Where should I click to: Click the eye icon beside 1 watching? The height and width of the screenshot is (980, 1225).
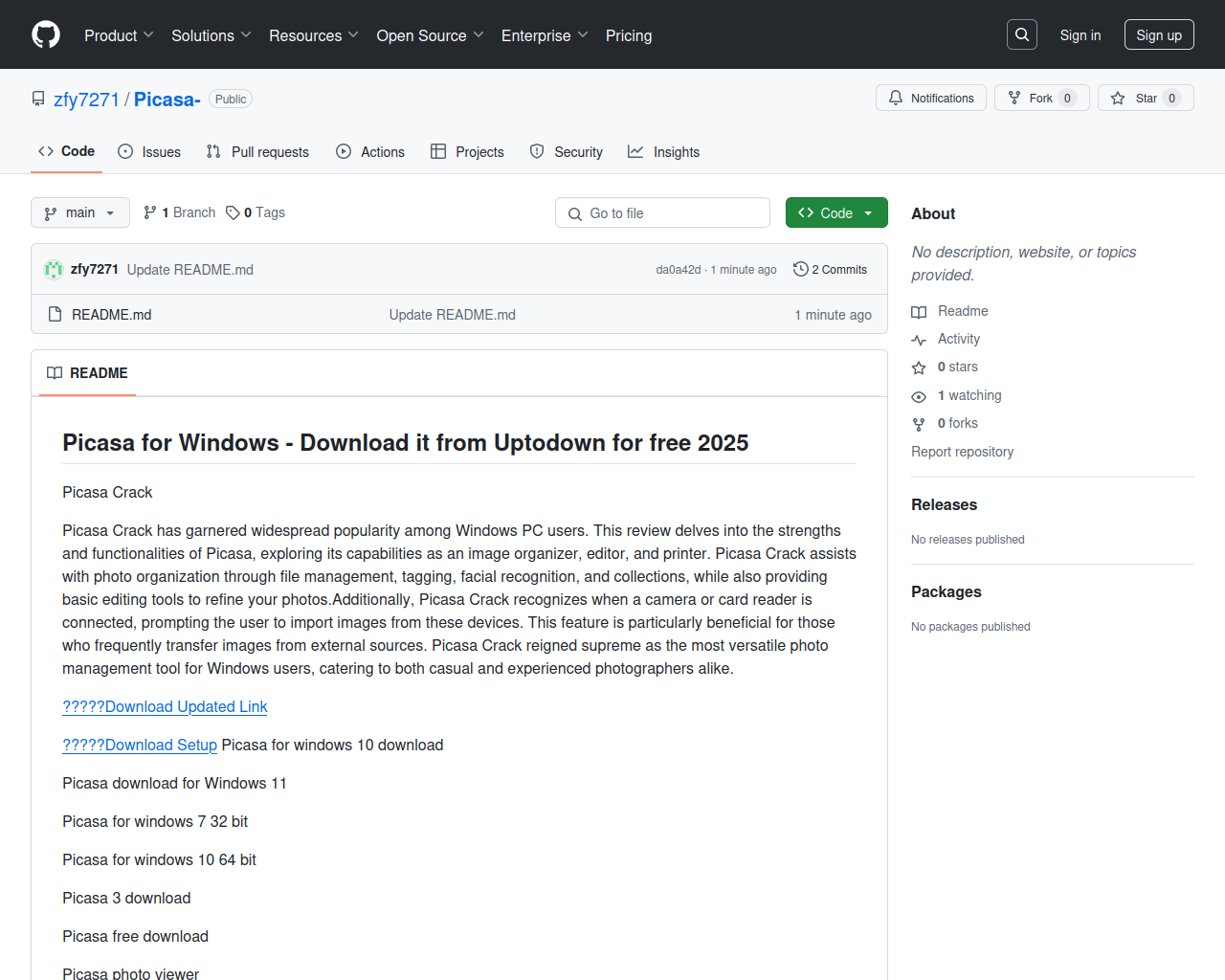[x=919, y=396]
